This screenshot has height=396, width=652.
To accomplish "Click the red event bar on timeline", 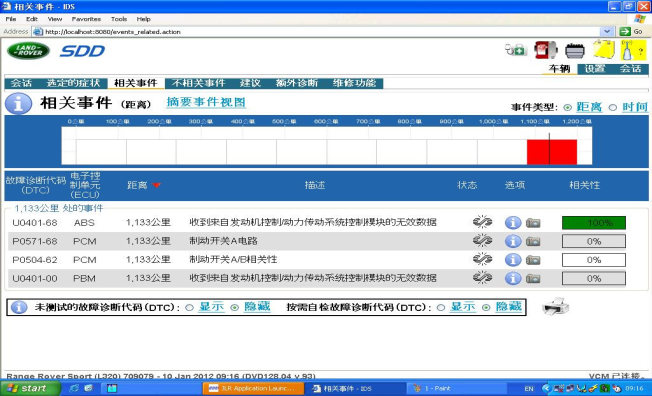I will (x=552, y=152).
